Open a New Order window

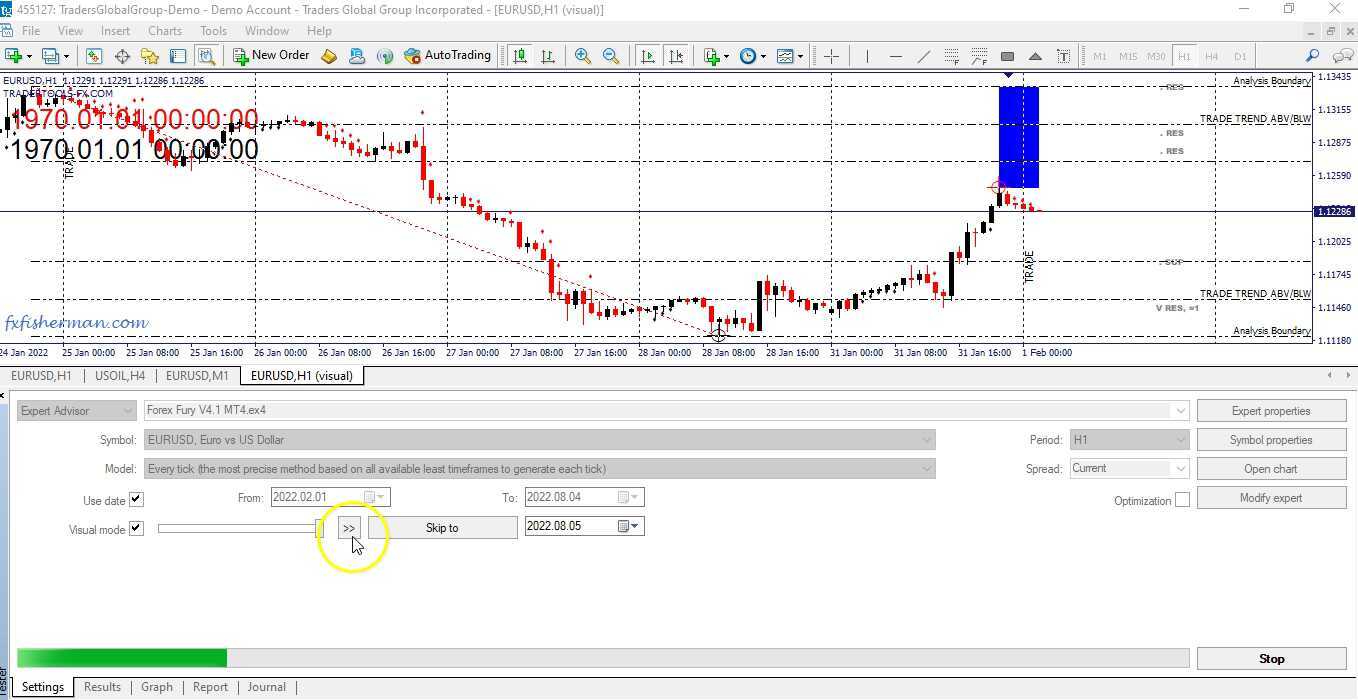click(x=270, y=55)
